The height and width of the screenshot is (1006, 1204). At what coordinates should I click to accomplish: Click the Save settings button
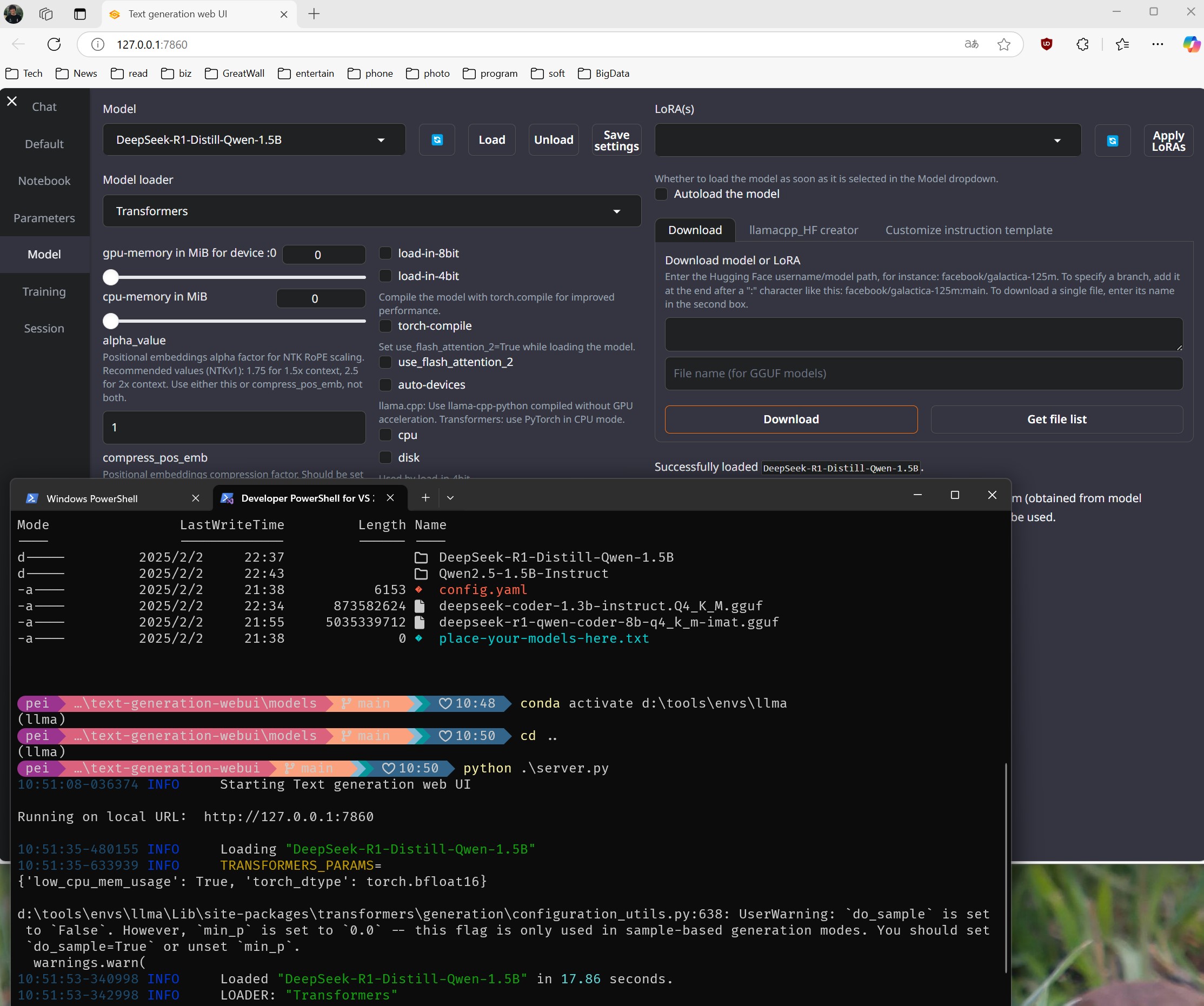(616, 140)
